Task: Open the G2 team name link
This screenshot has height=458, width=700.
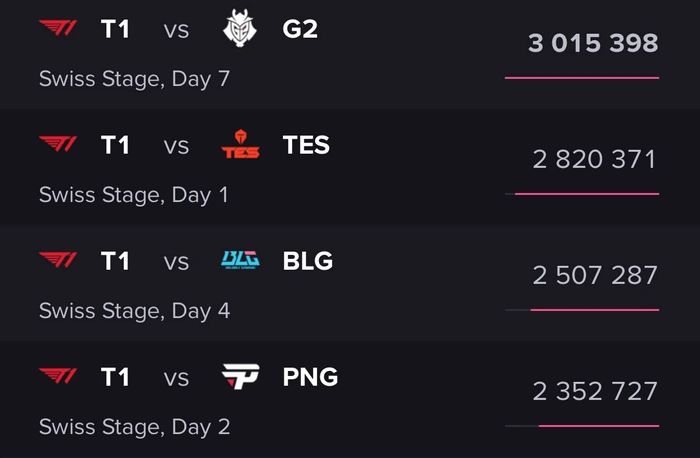Action: (300, 29)
